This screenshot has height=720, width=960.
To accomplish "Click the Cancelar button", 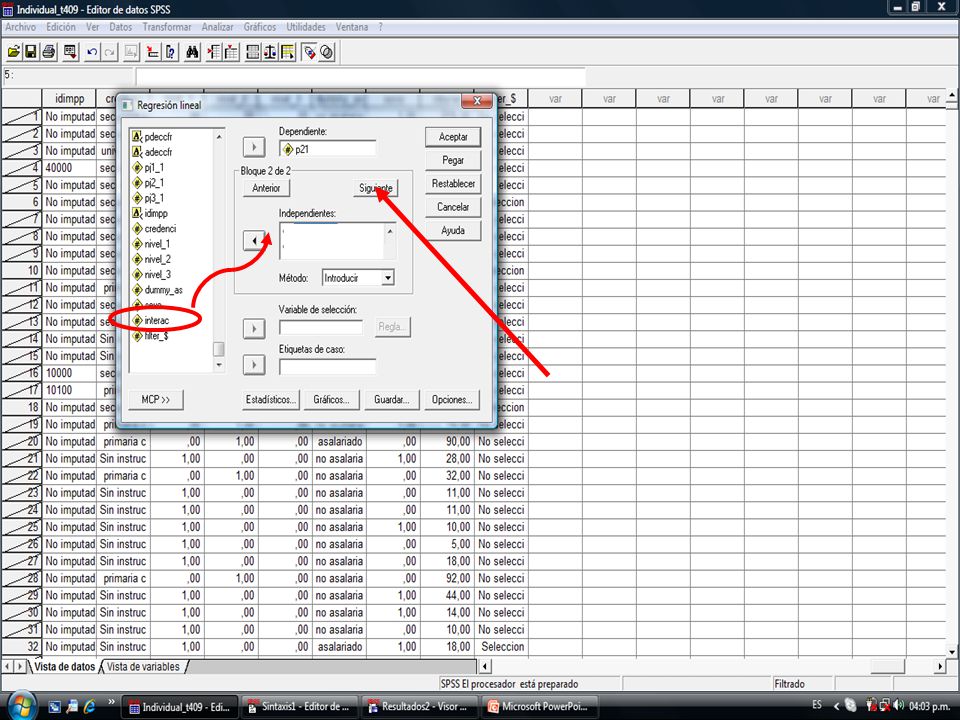I will (x=453, y=207).
